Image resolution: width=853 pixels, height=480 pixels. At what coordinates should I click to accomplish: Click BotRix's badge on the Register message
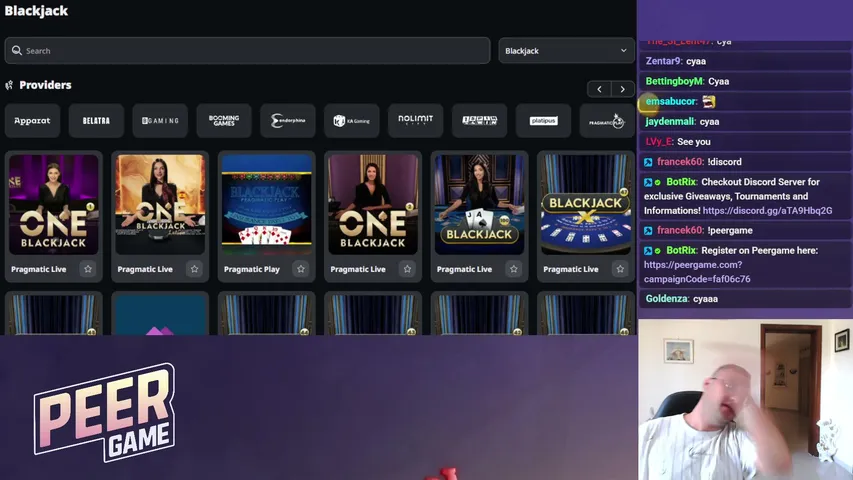point(648,251)
